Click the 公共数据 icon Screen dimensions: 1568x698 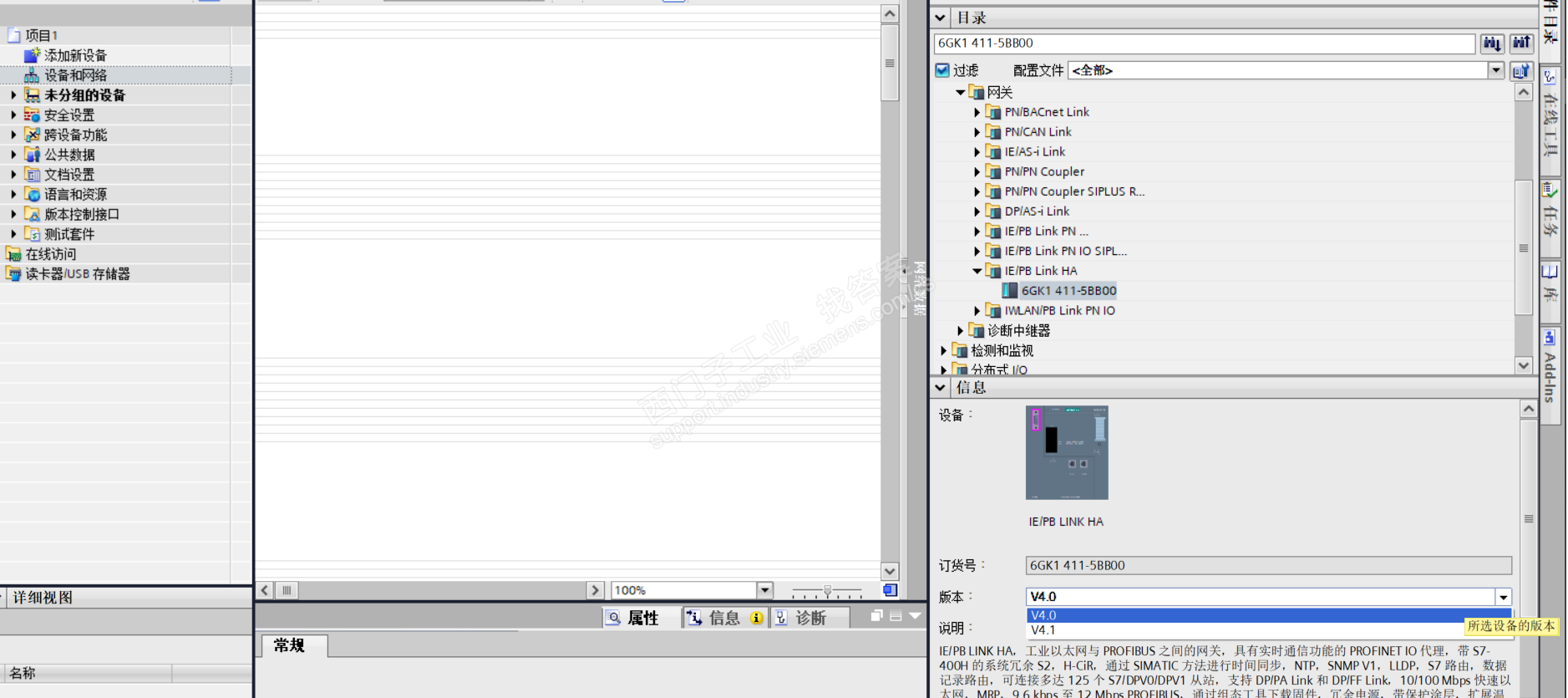tap(32, 155)
